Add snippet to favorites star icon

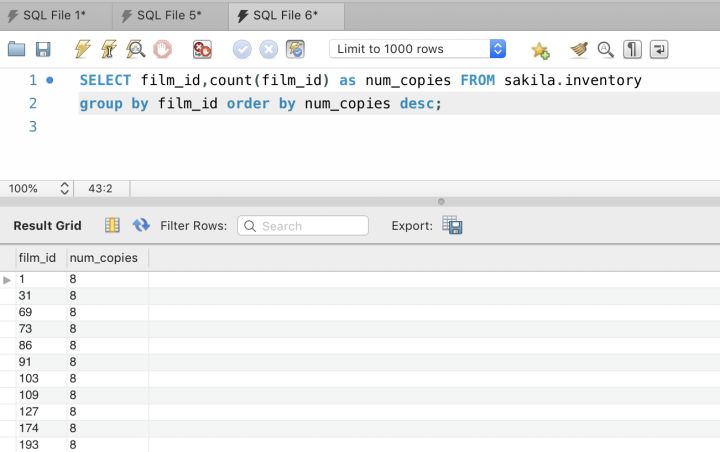[x=540, y=50]
